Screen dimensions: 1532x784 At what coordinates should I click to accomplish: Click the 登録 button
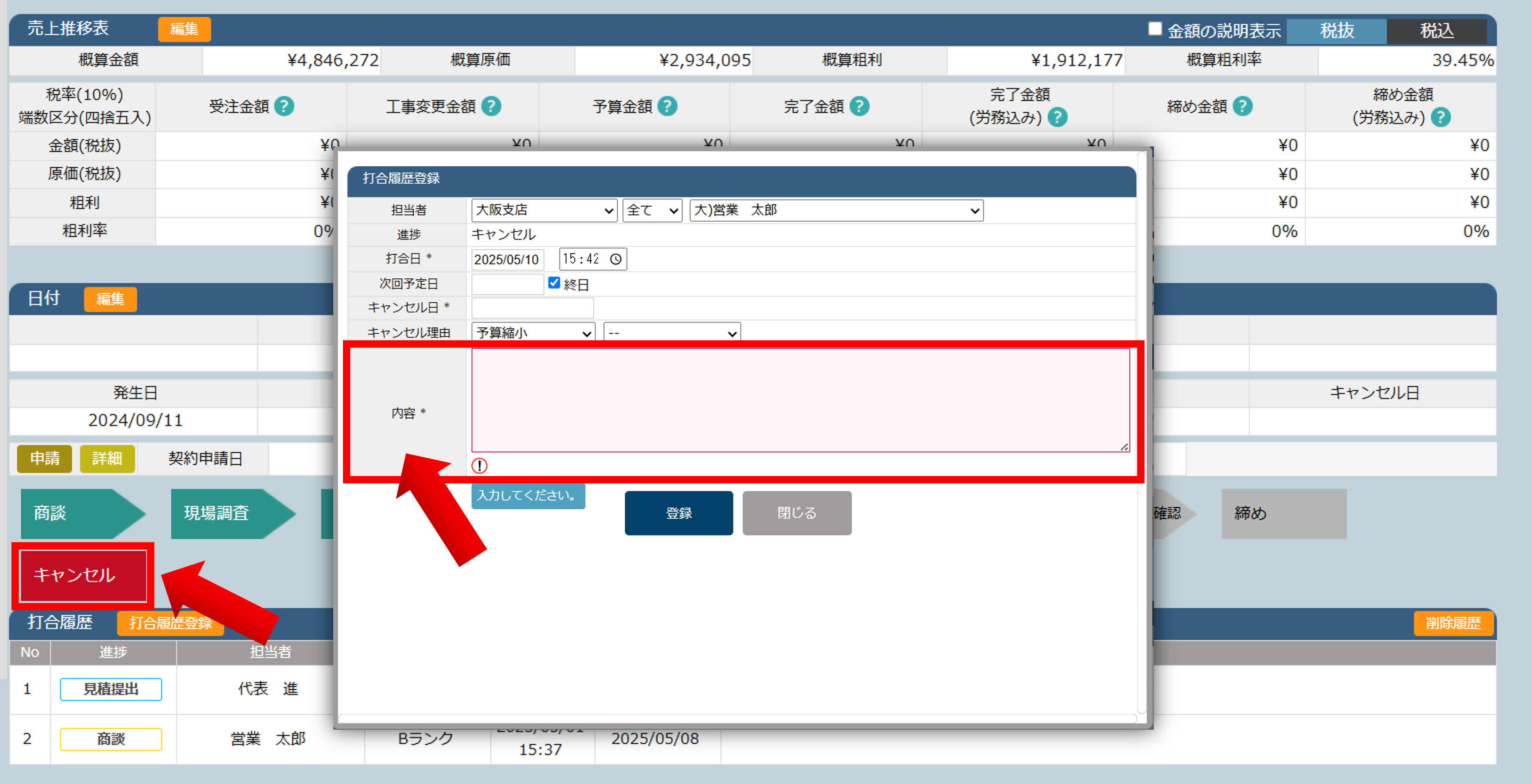(x=679, y=513)
